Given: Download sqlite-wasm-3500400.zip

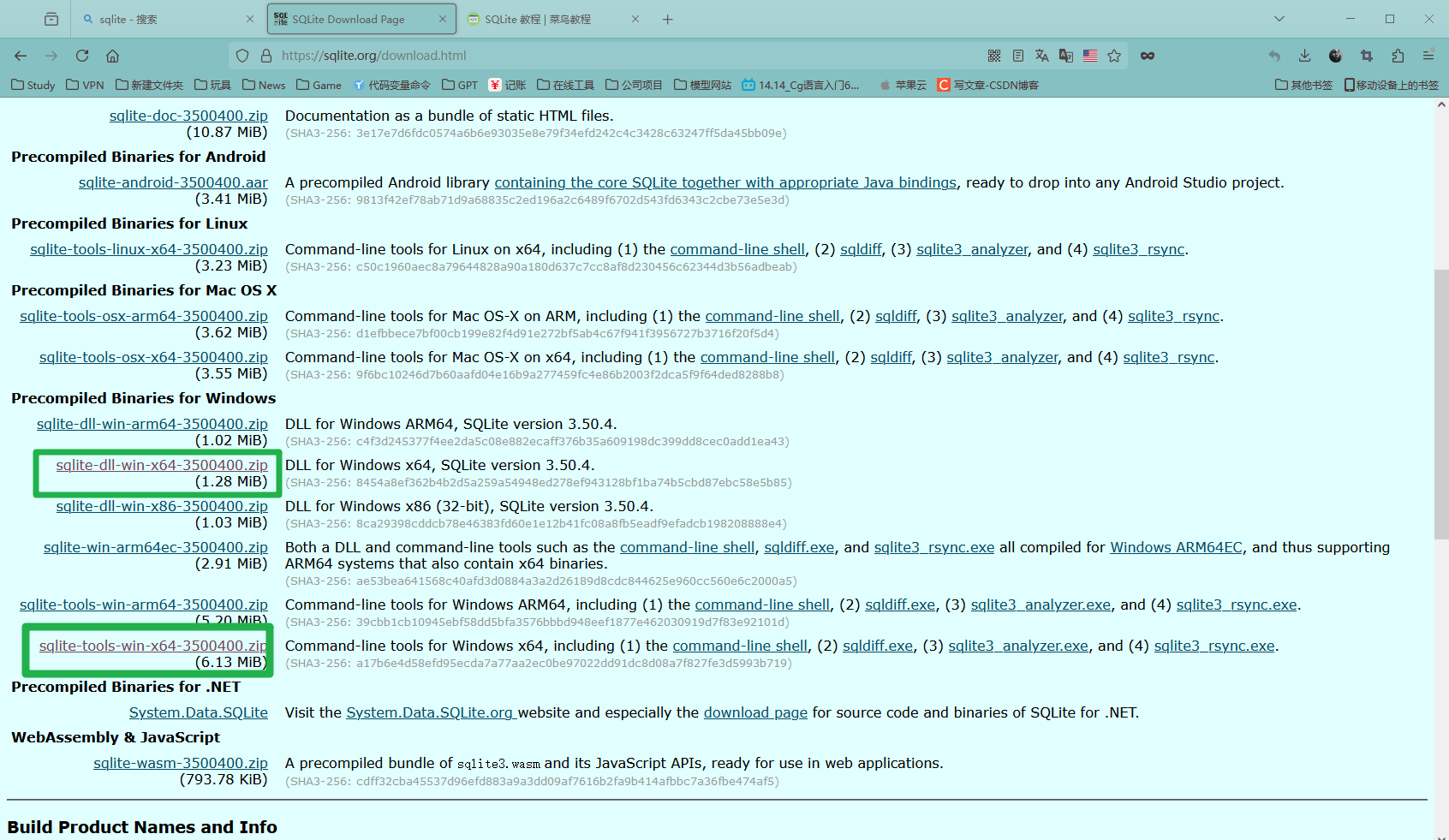Looking at the screenshot, I should pos(181,763).
